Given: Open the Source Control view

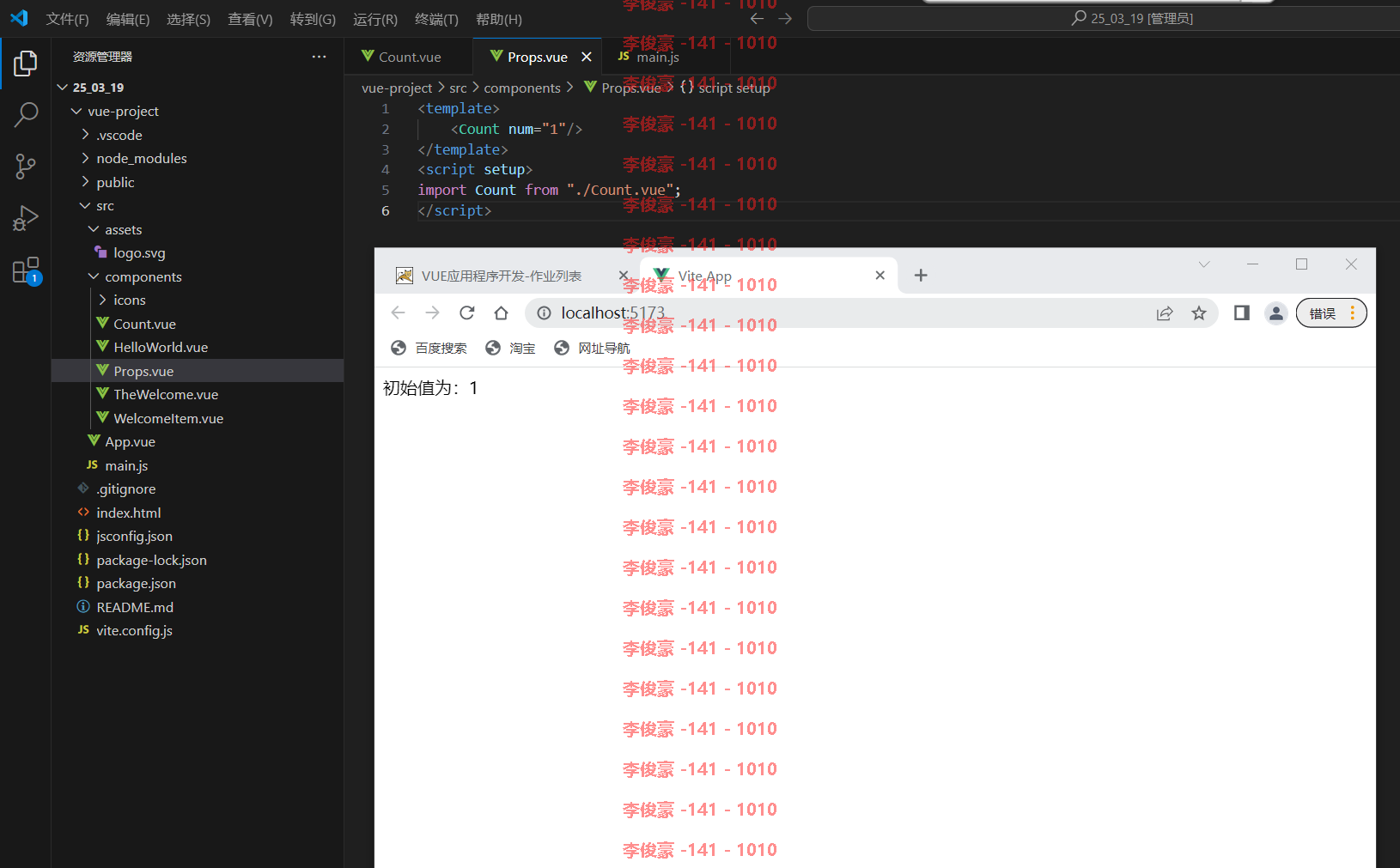Looking at the screenshot, I should (x=26, y=167).
